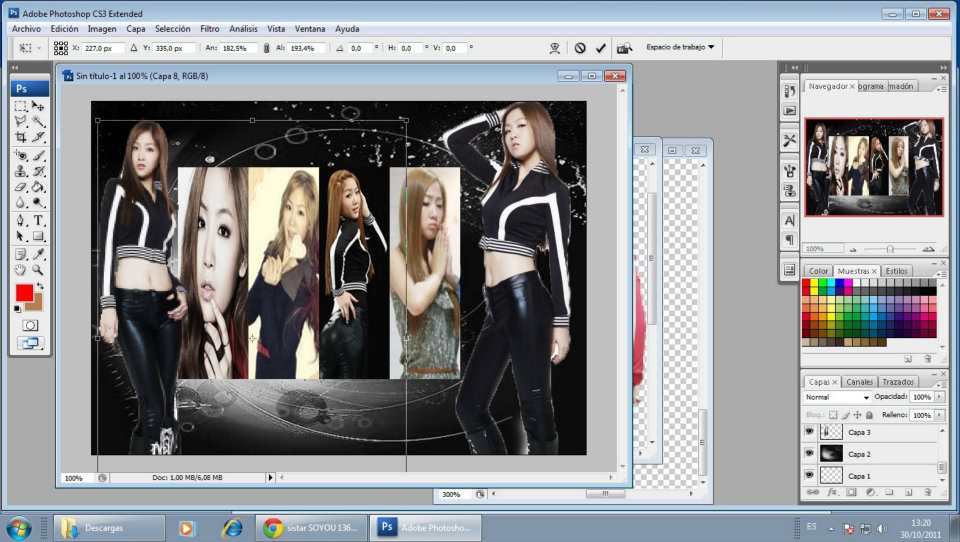Select the Red Eye healing tool
This screenshot has width=960, height=542.
pyautogui.click(x=21, y=156)
